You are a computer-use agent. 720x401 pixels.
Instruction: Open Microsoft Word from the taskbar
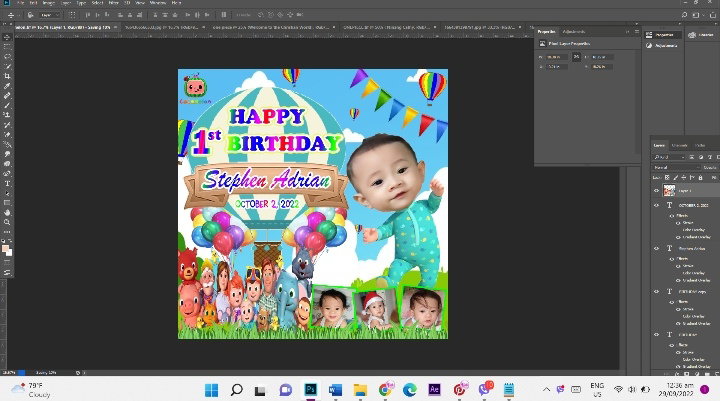click(335, 390)
